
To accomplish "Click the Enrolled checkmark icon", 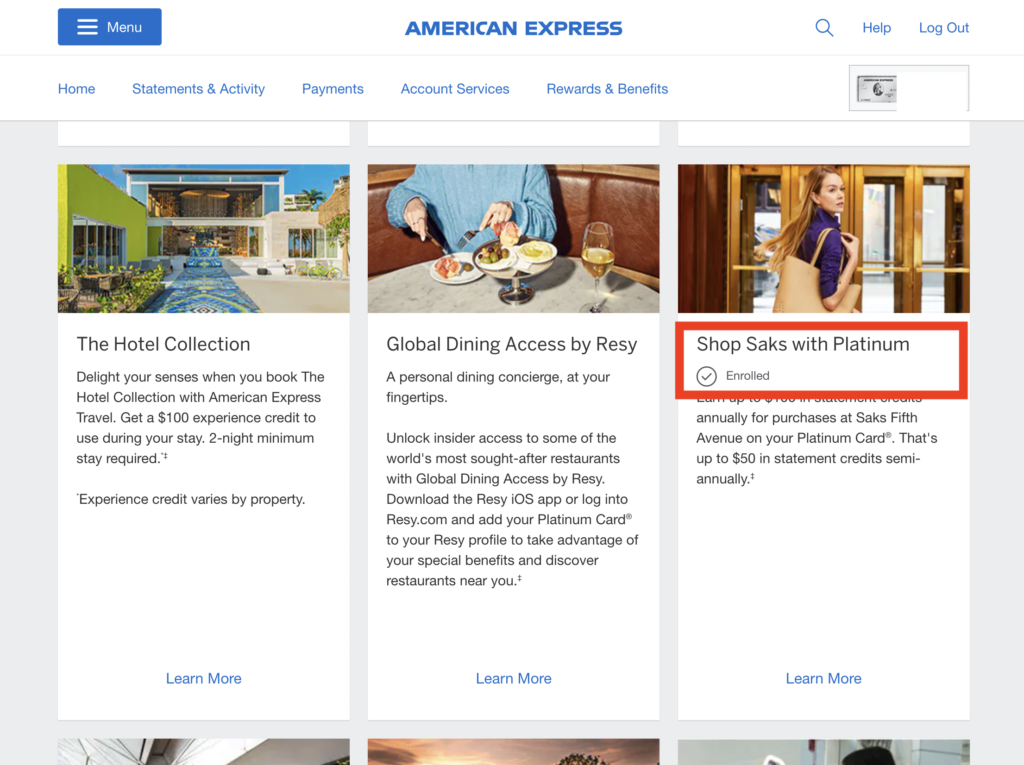I will 707,376.
